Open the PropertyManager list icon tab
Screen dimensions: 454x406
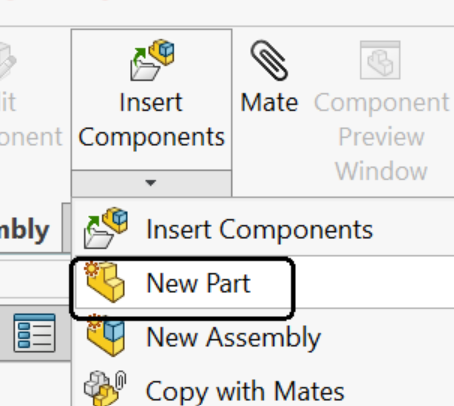(34, 333)
